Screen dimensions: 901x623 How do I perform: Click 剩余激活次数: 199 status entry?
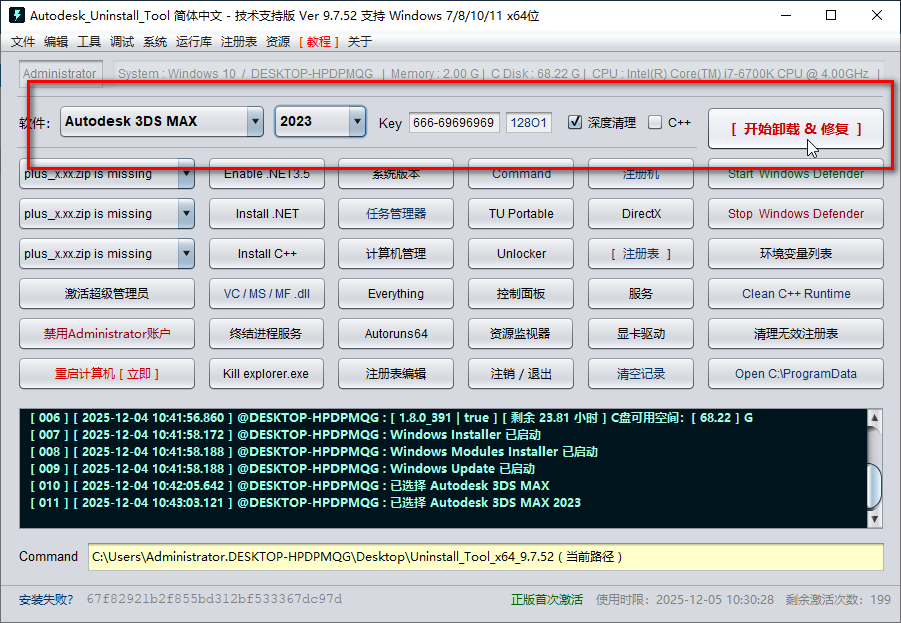[838, 599]
